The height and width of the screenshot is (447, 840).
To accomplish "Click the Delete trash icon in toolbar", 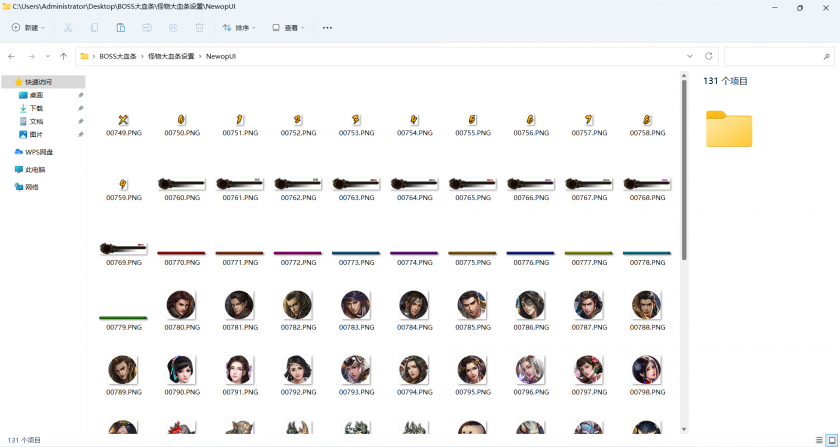I will (x=200, y=28).
